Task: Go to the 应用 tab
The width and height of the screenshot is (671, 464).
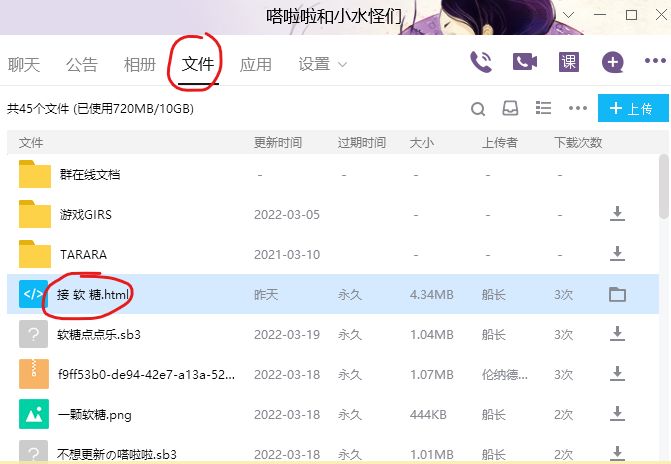Action: click(x=255, y=65)
